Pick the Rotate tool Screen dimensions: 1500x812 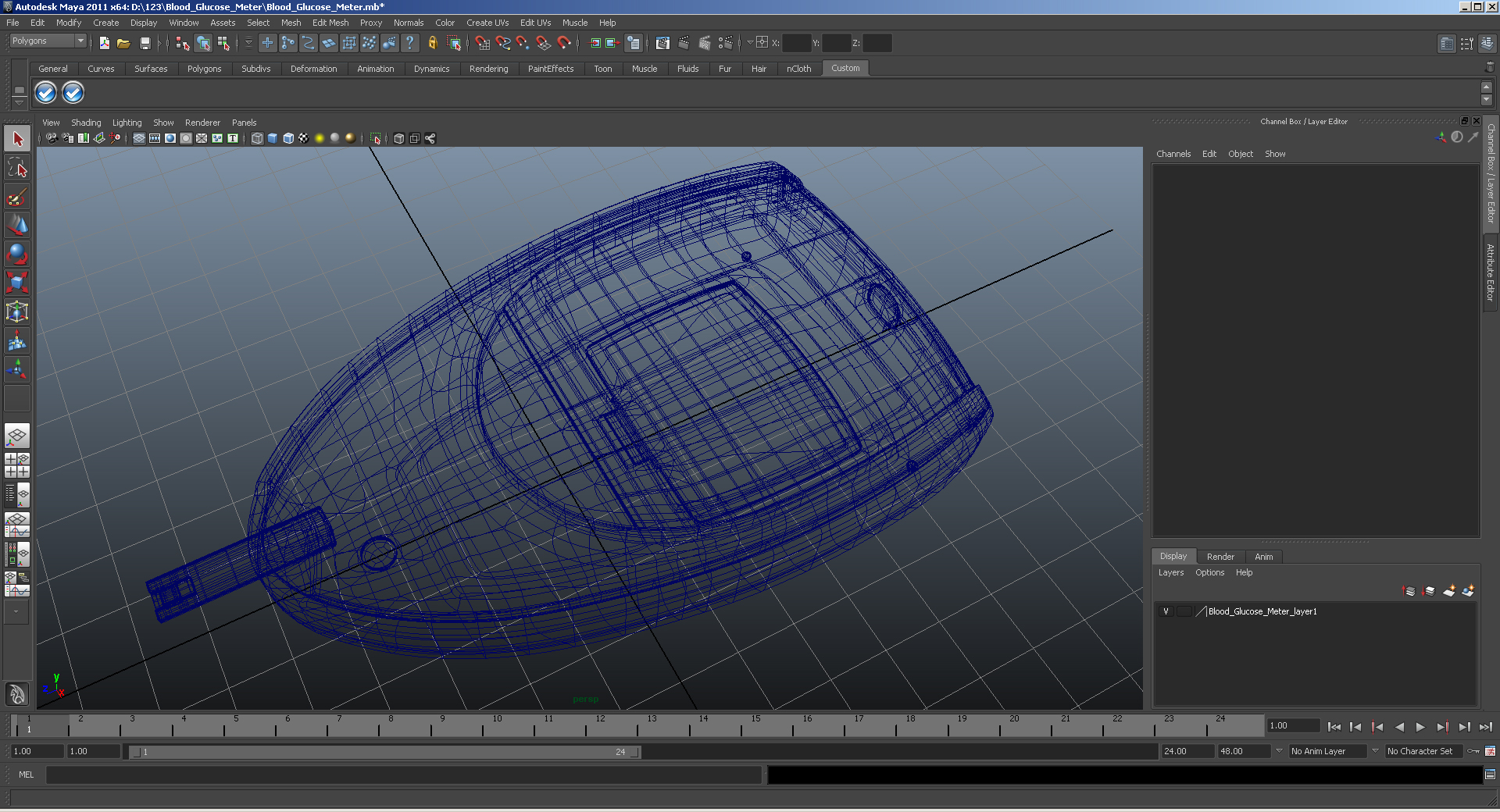tap(17, 255)
